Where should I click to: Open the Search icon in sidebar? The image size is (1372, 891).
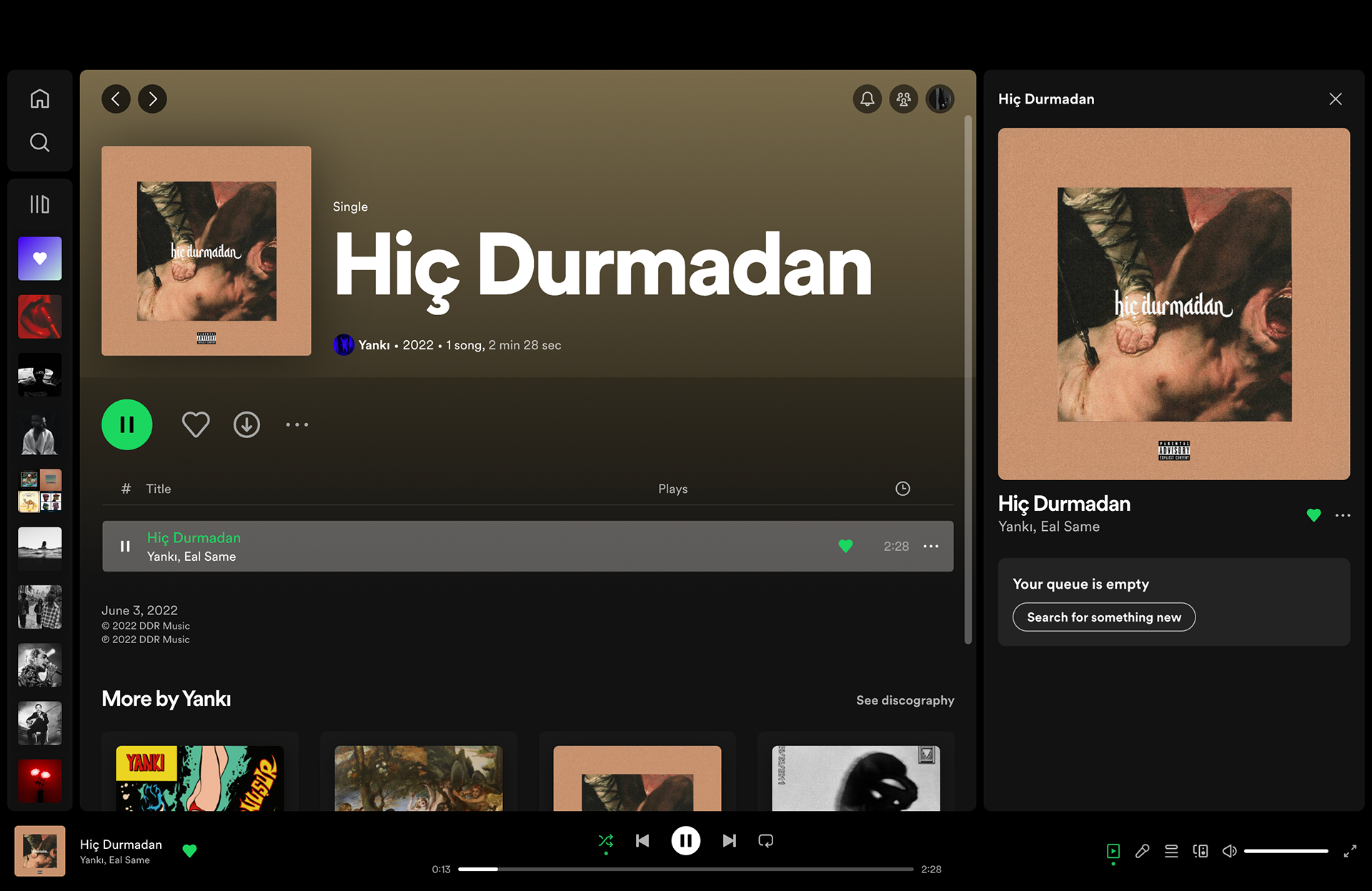tap(40, 142)
